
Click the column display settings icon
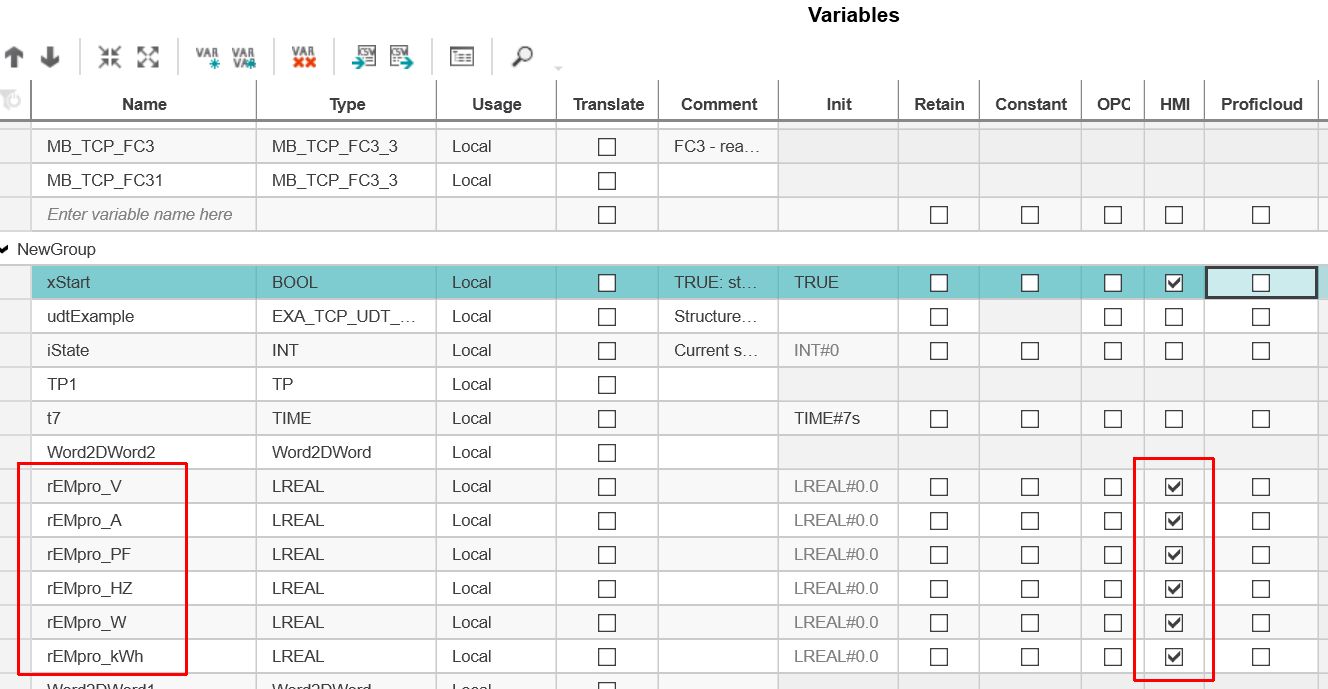461,56
